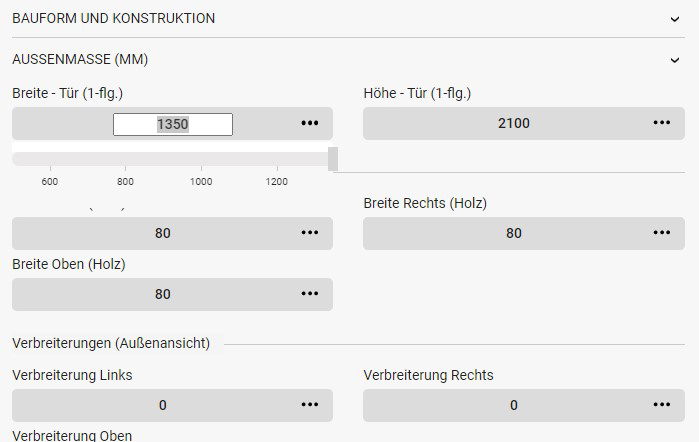
Task: Open options menu for Breite - Tür field
Action: (310, 123)
